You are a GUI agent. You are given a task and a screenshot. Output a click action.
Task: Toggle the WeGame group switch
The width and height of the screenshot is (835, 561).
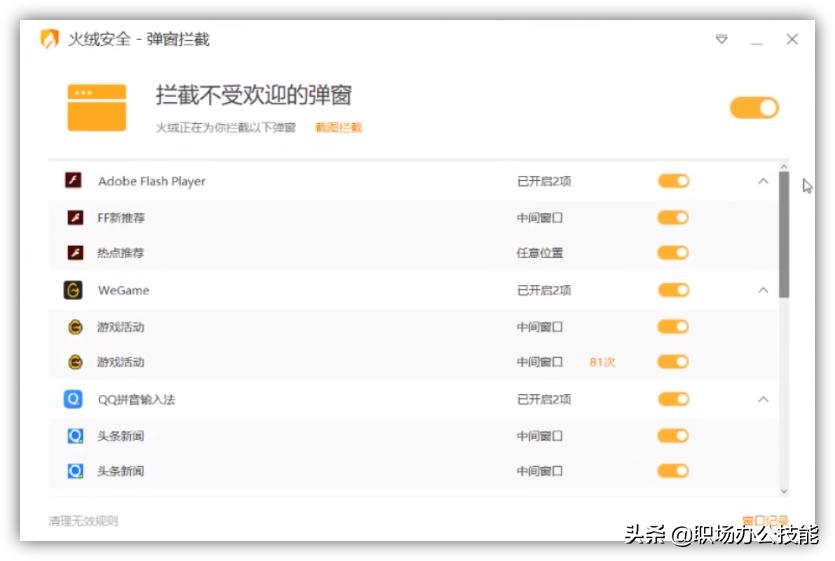point(674,290)
